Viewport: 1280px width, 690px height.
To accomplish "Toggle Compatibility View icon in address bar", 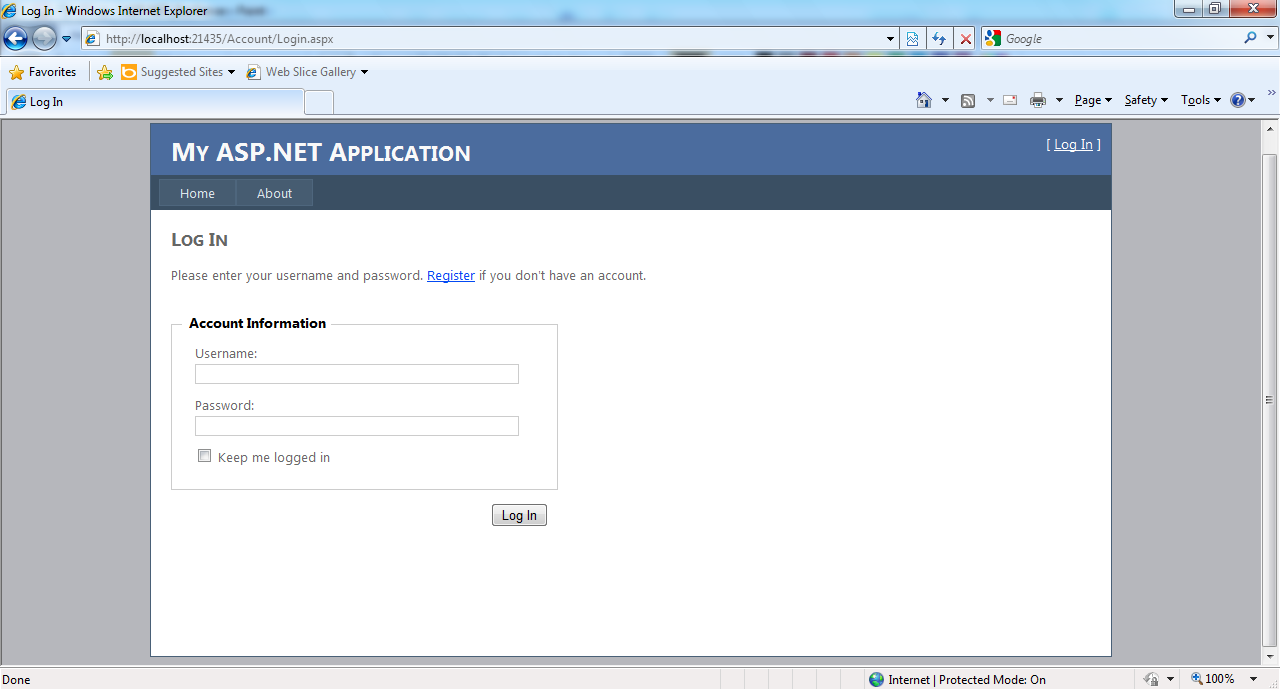I will [x=913, y=39].
